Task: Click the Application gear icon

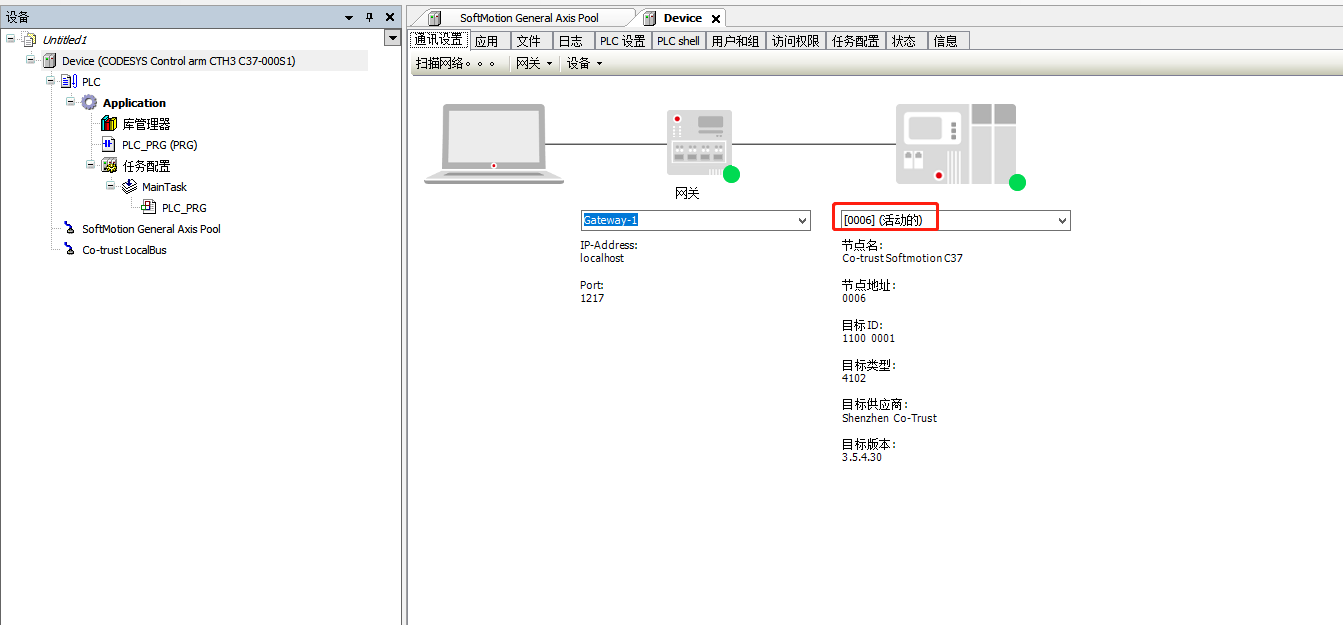Action: tap(89, 103)
